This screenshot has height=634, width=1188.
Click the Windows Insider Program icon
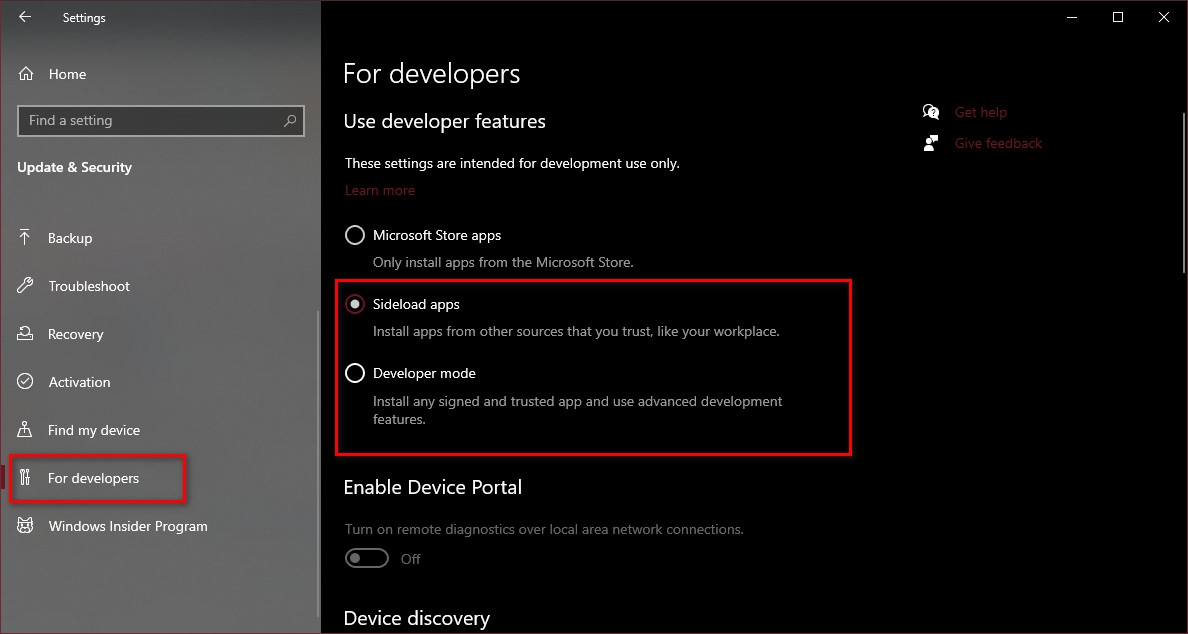(27, 526)
